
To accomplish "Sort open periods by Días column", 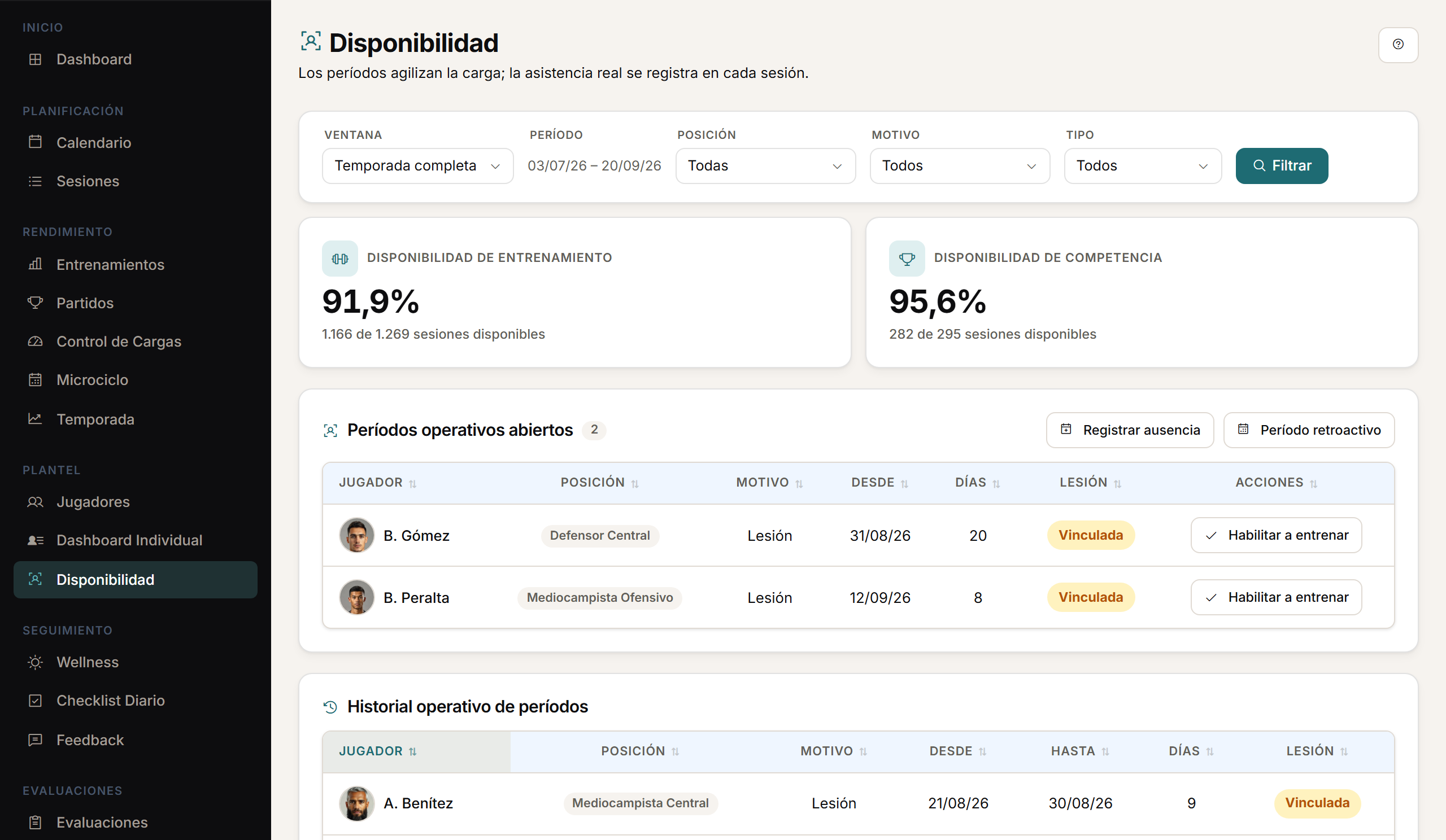I will tap(977, 483).
